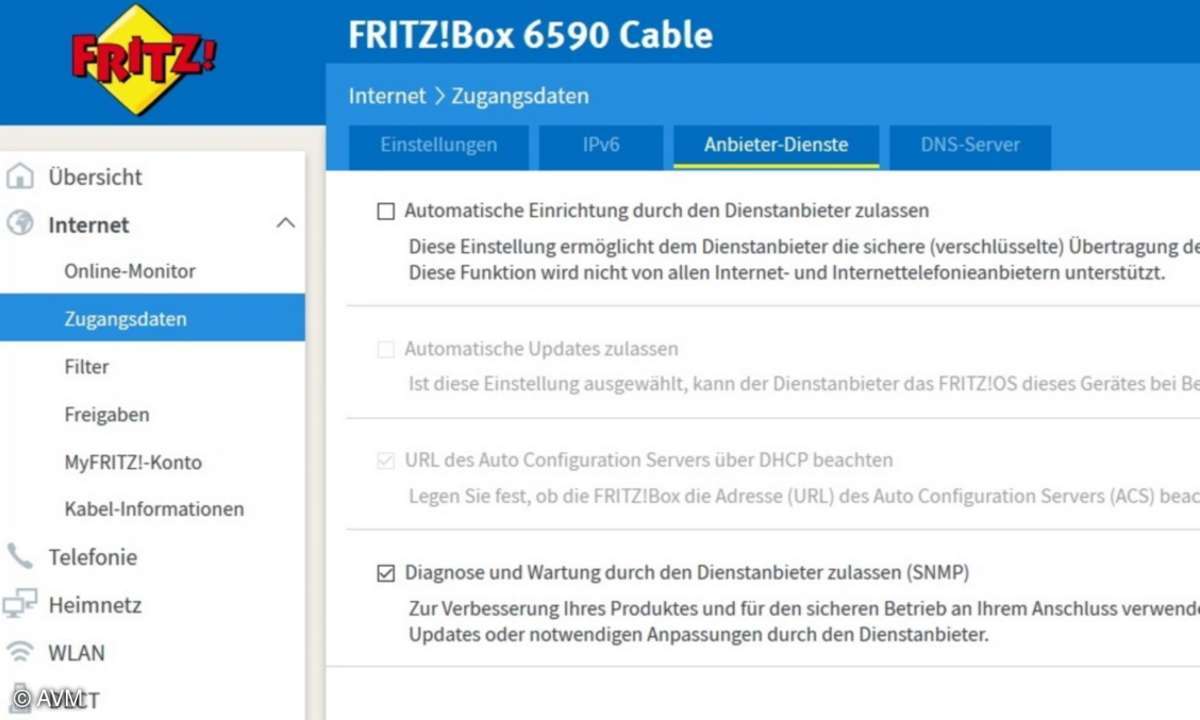
Task: Click the globe icon beside Internet
Action: pos(20,224)
